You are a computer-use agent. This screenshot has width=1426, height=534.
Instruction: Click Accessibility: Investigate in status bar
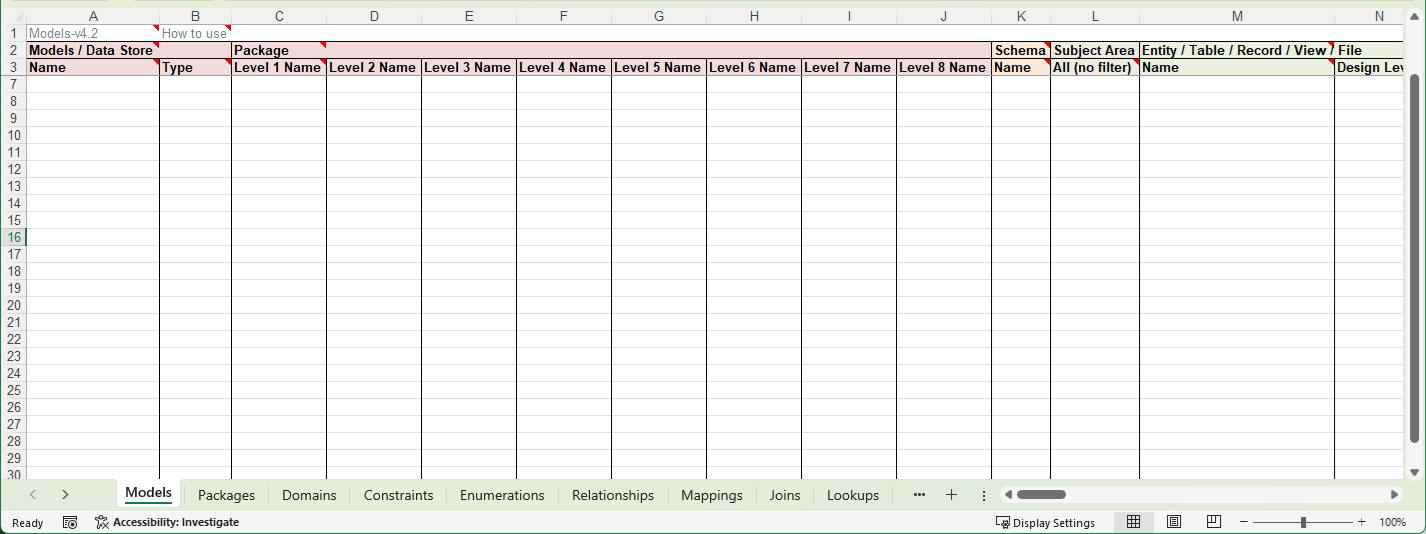pos(167,522)
